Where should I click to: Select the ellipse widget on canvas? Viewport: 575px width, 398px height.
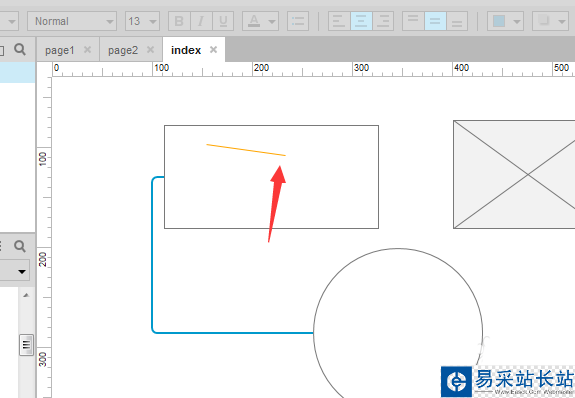tap(398, 323)
